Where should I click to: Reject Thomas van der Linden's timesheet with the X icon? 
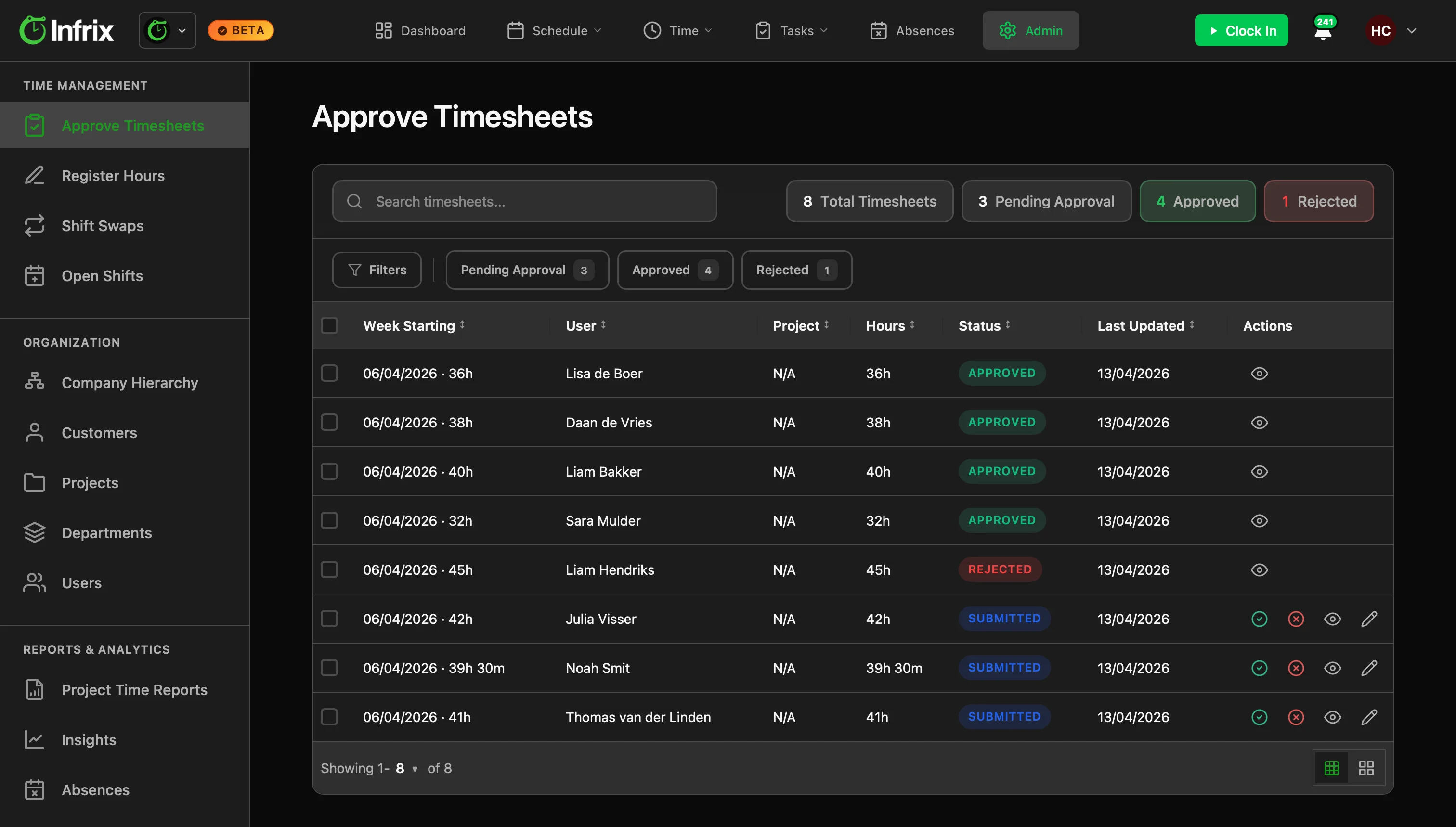pos(1296,717)
